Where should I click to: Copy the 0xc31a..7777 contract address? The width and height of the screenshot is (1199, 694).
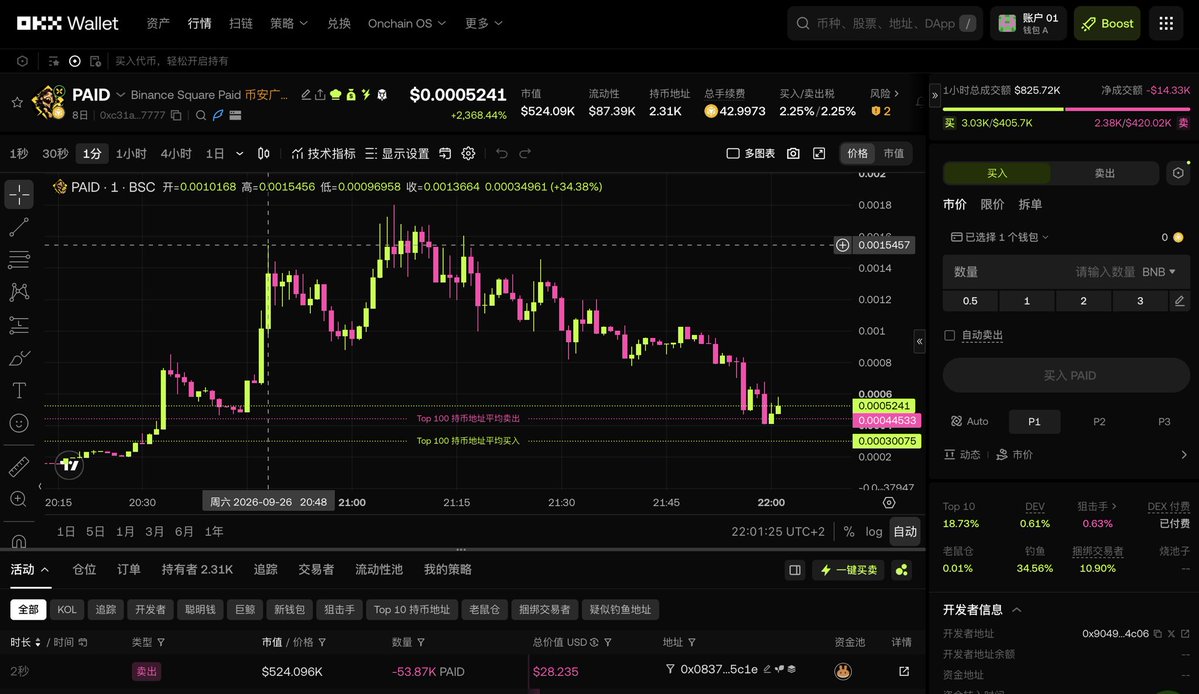(176, 115)
